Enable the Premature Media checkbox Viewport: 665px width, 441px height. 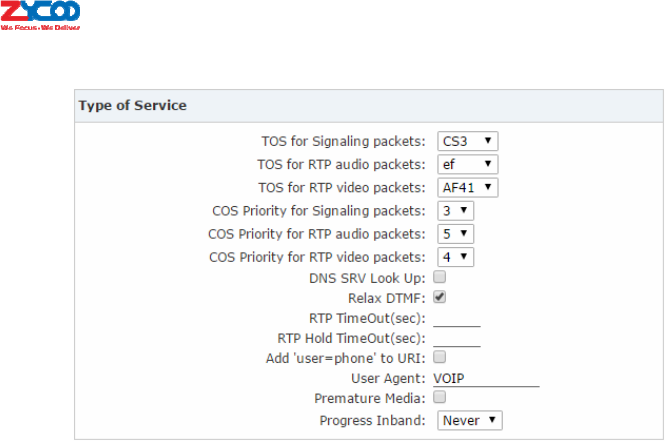(x=440, y=398)
